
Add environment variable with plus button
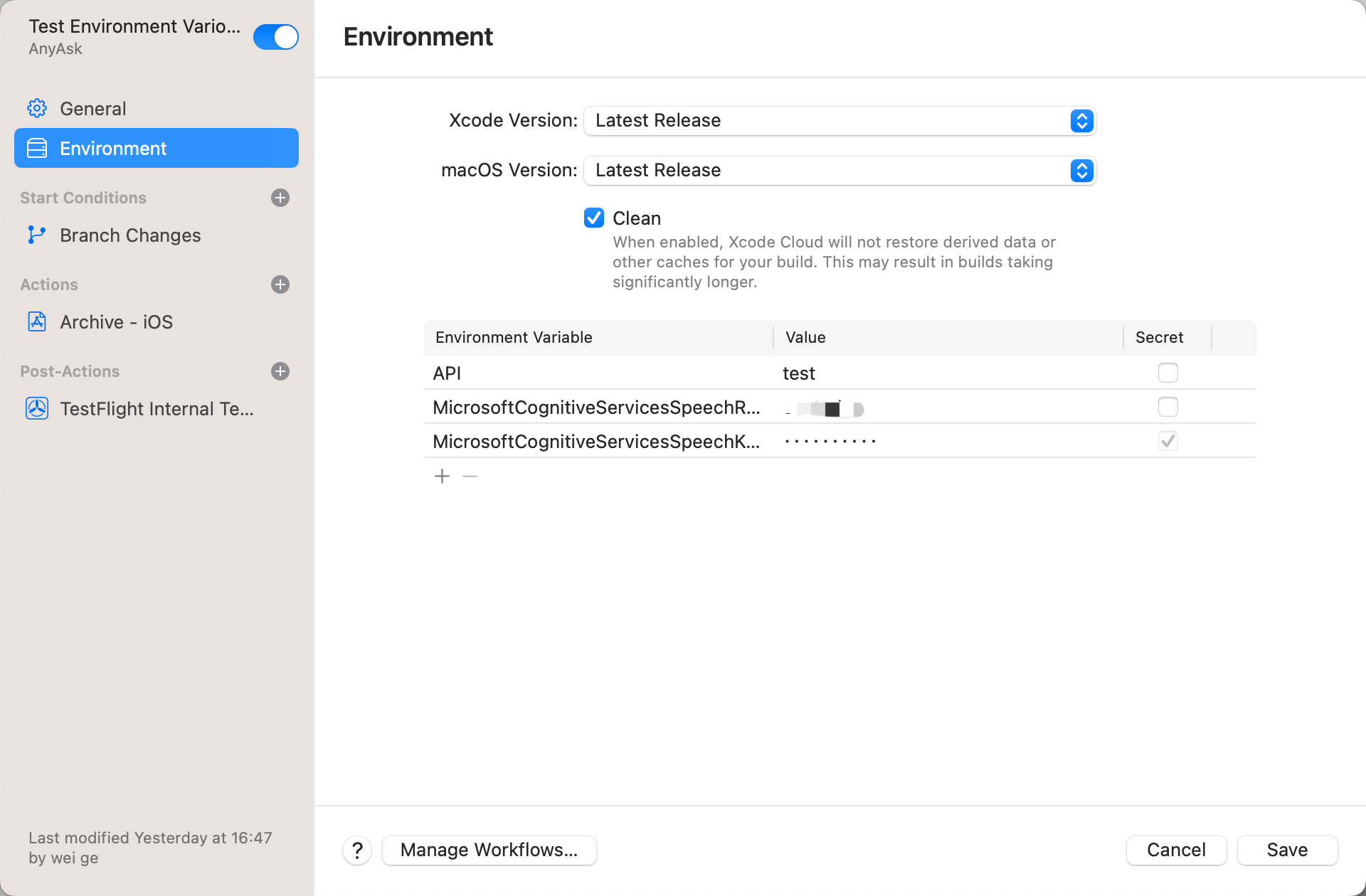point(442,476)
